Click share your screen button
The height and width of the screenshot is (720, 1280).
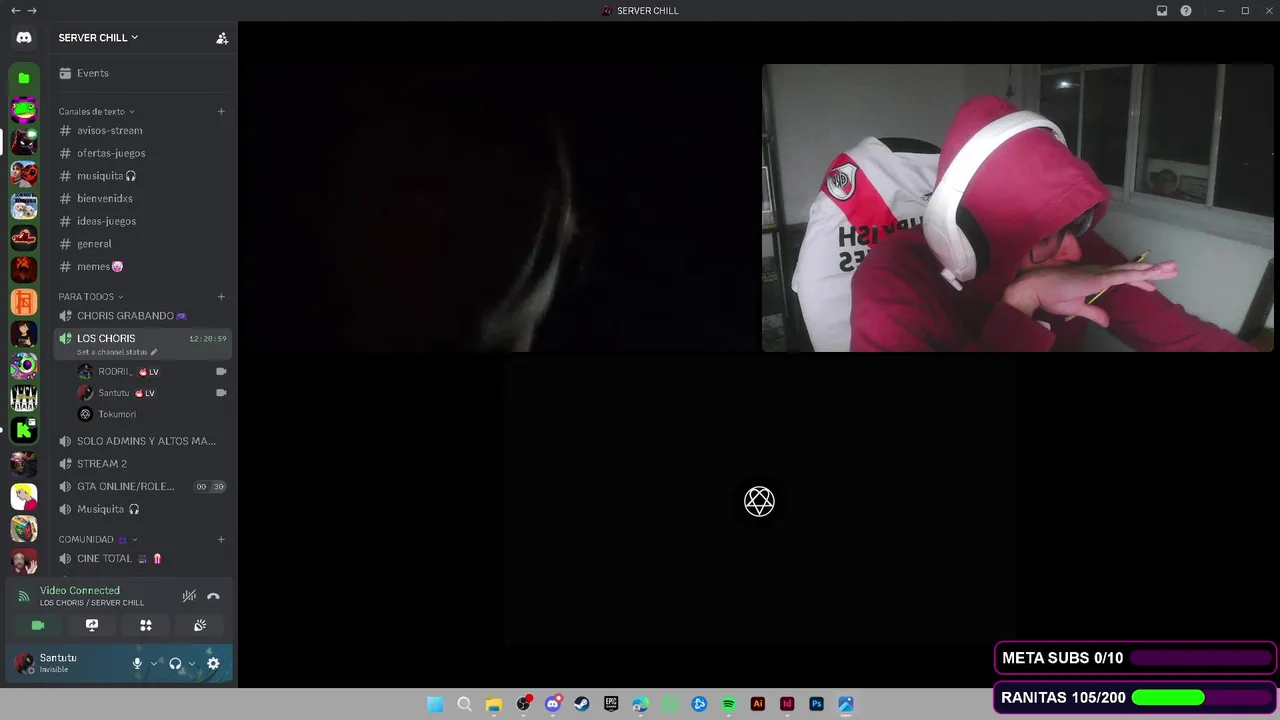[92, 625]
